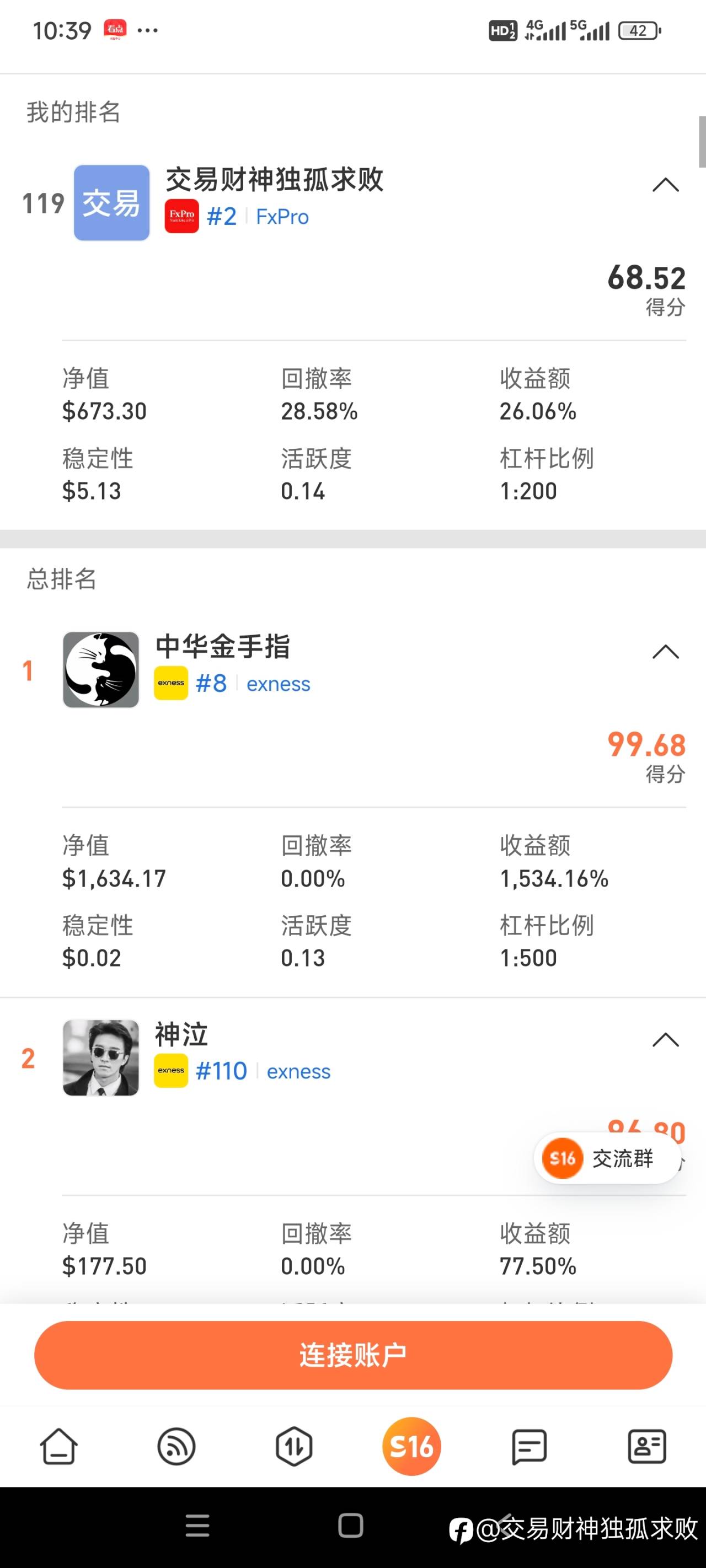Image resolution: width=706 pixels, height=1568 pixels.
Task: Tap the 连接账户 orange button
Action: tap(354, 1355)
